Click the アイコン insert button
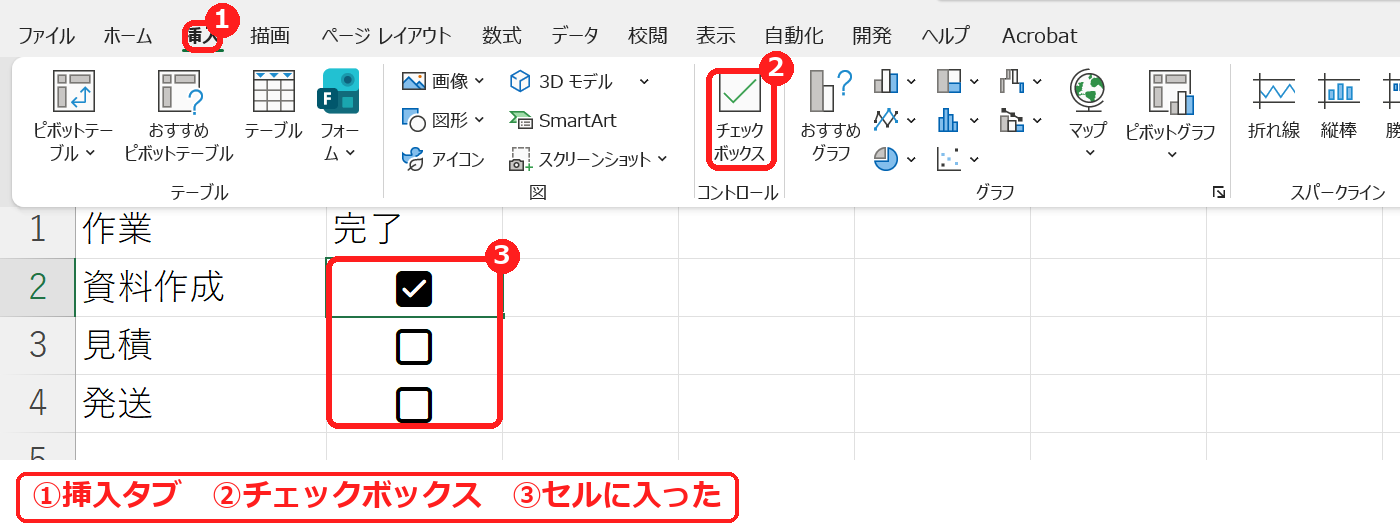This screenshot has width=1400, height=530. tap(443, 159)
